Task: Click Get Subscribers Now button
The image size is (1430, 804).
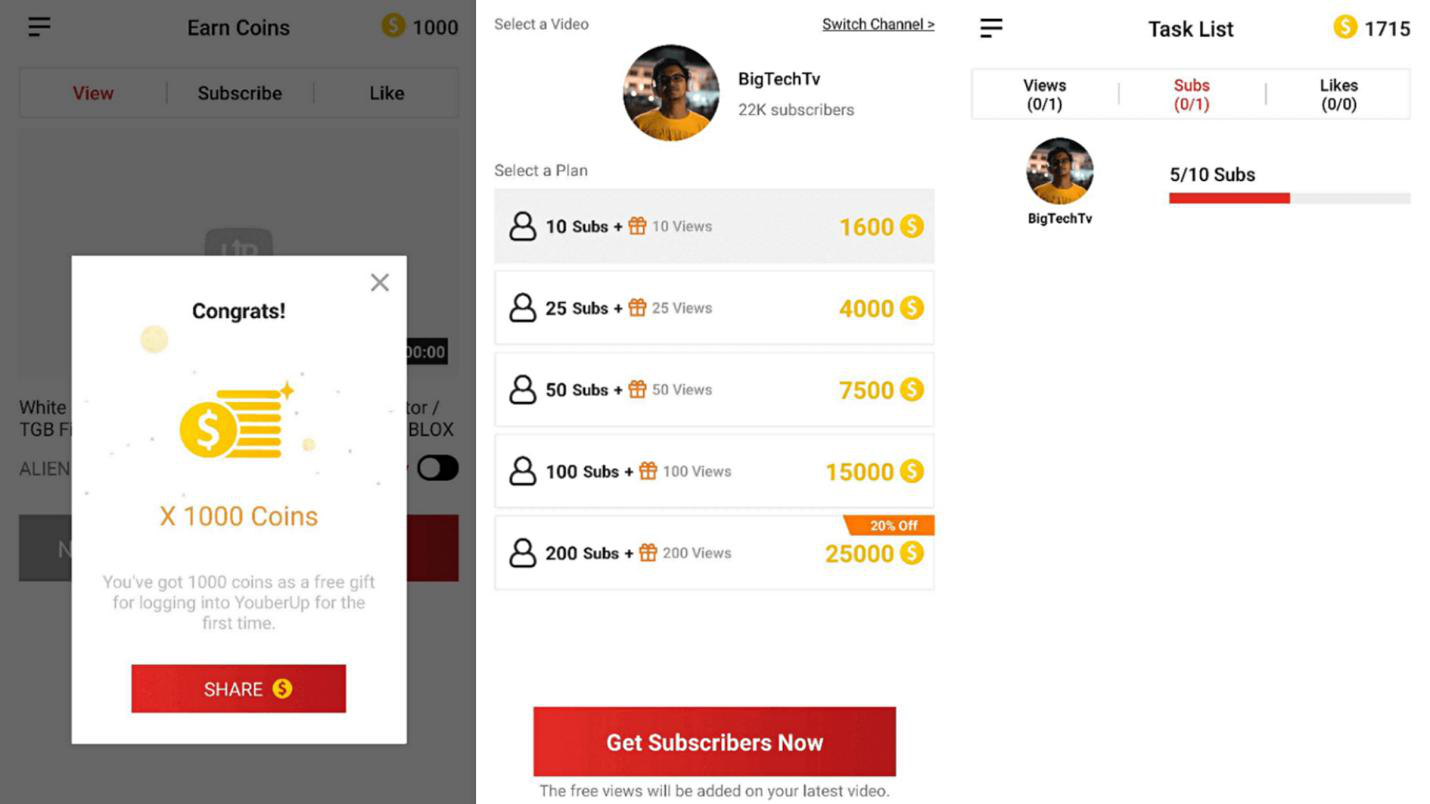Action: point(714,742)
